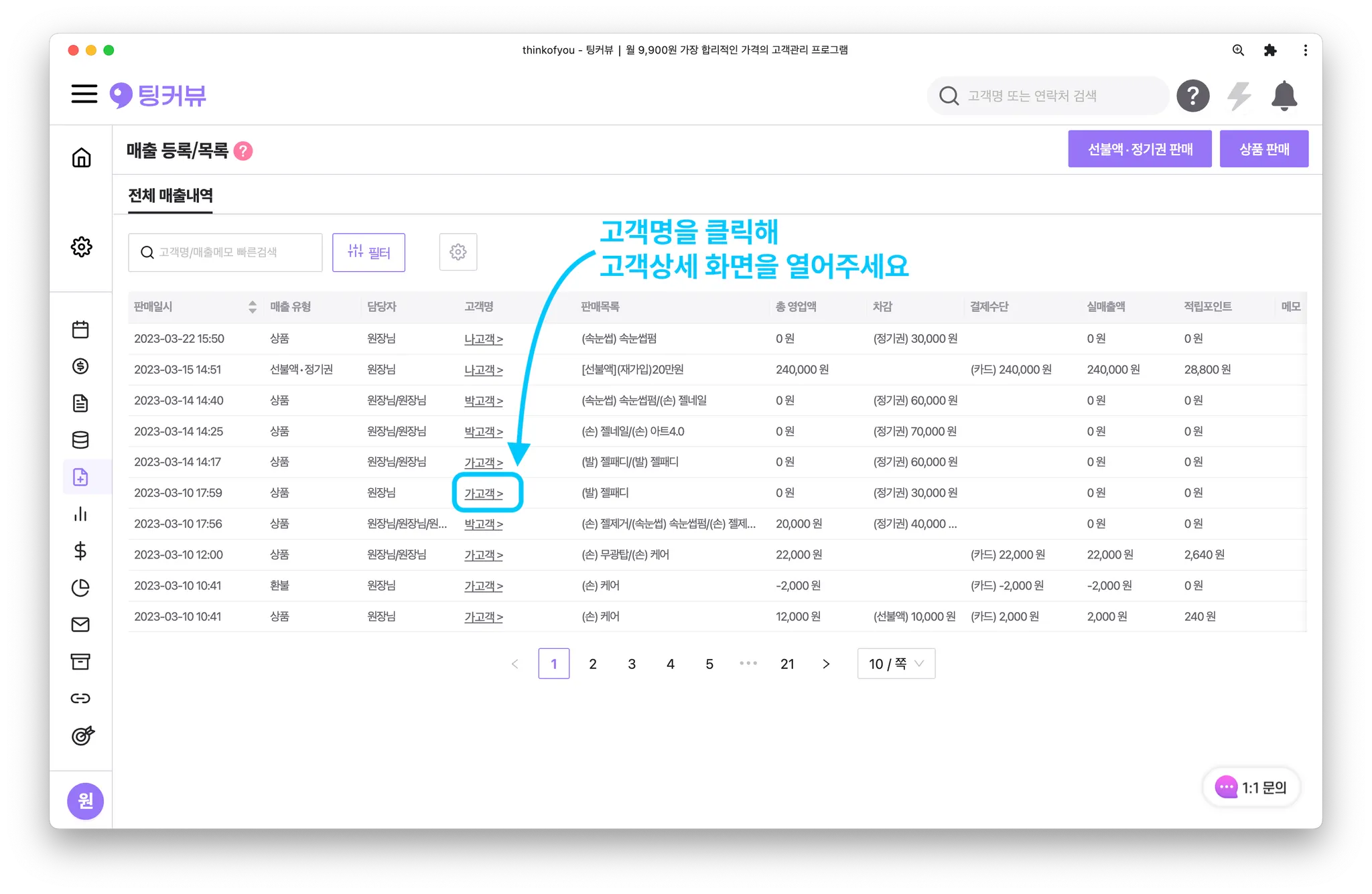Expand the 10 / 쪽 page size dropdown
Viewport: 1372px width, 894px height.
click(x=896, y=664)
